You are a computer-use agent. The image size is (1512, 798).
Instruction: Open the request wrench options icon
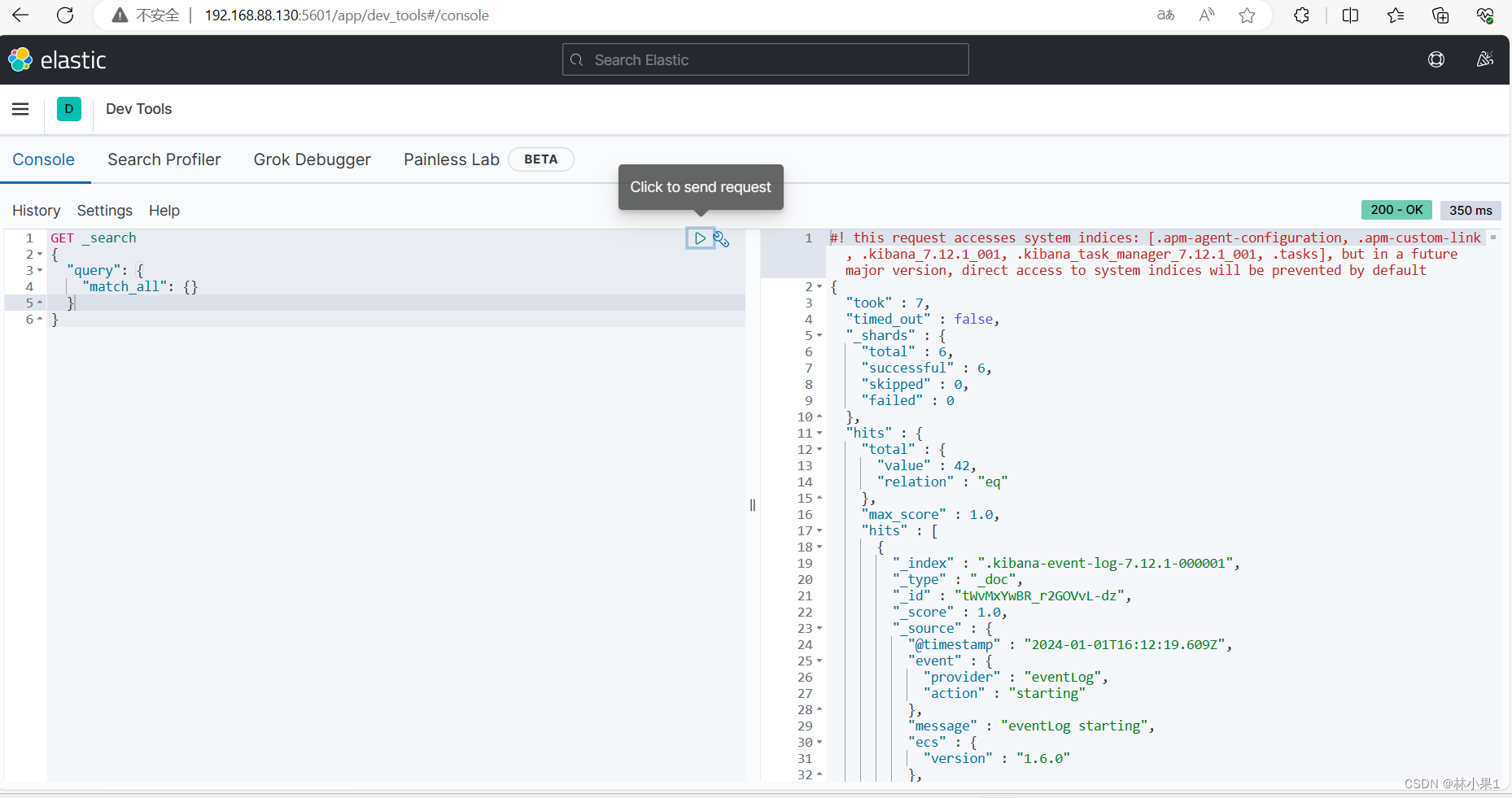point(721,238)
